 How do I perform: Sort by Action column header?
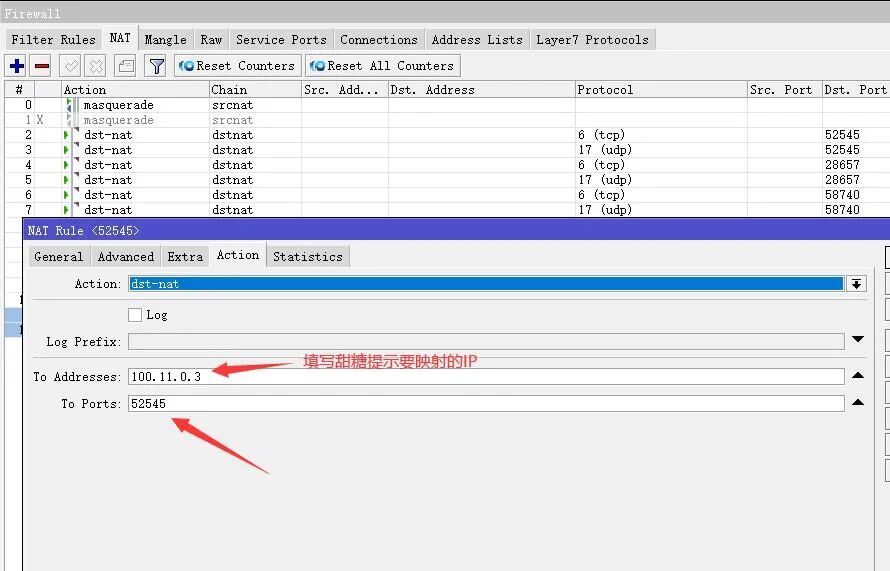(x=135, y=90)
